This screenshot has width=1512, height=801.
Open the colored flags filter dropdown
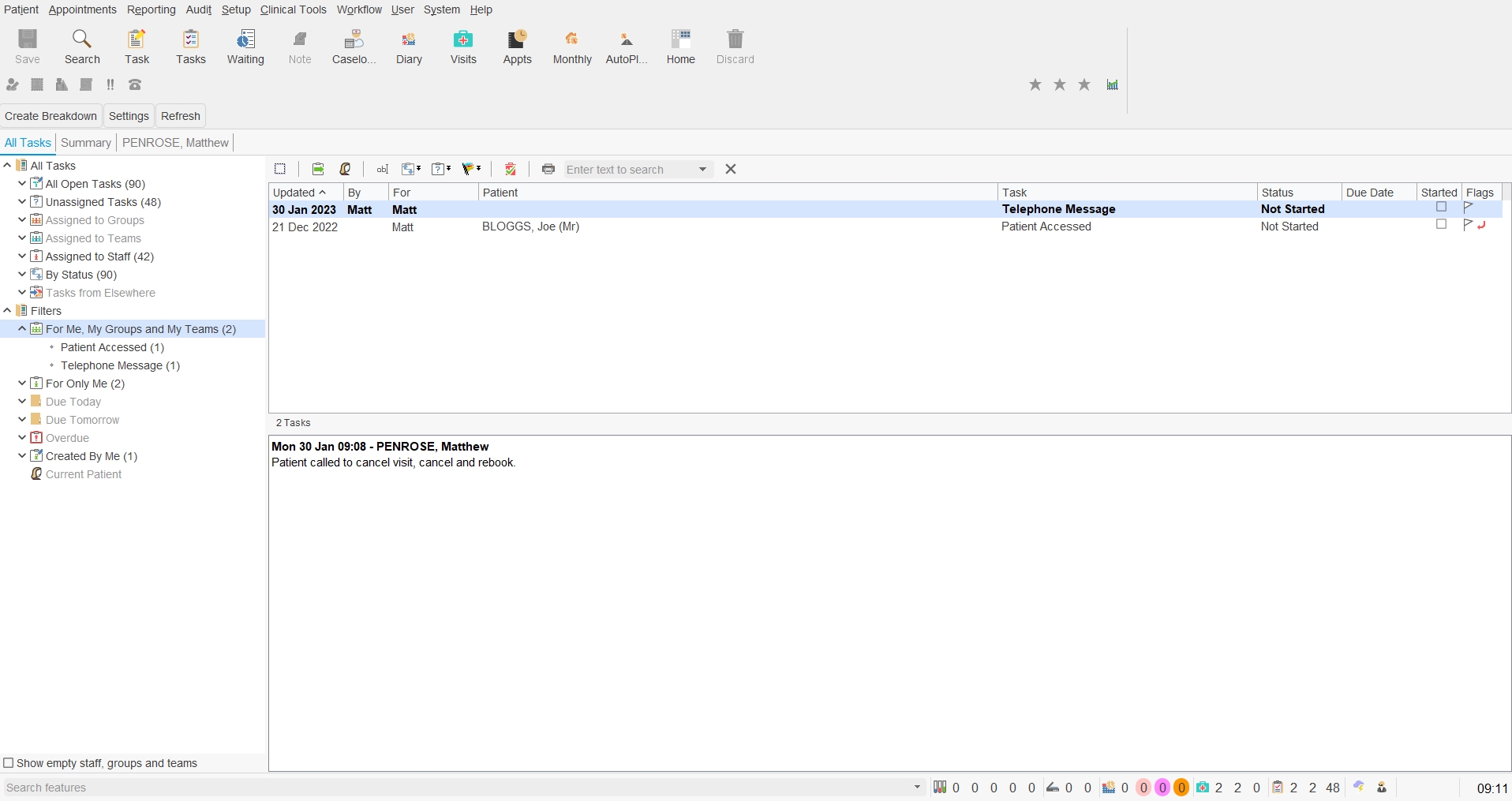(x=472, y=169)
